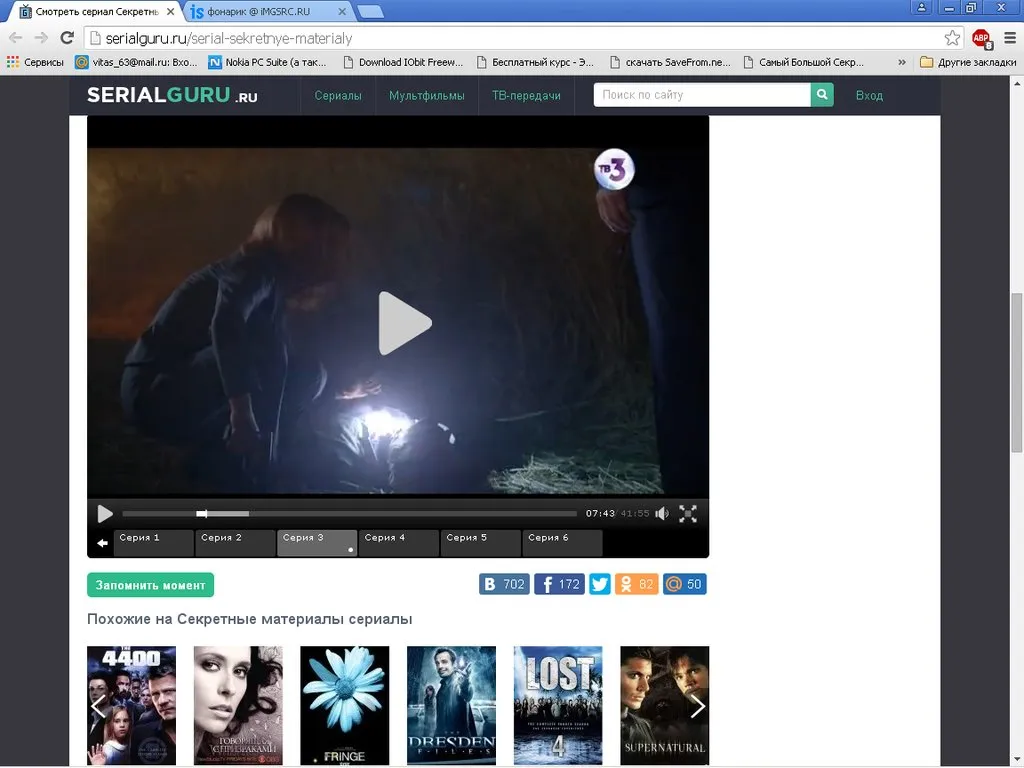The height and width of the screenshot is (768, 1024).
Task: Open the Сервисы apps shortcut
Action: click(35, 62)
